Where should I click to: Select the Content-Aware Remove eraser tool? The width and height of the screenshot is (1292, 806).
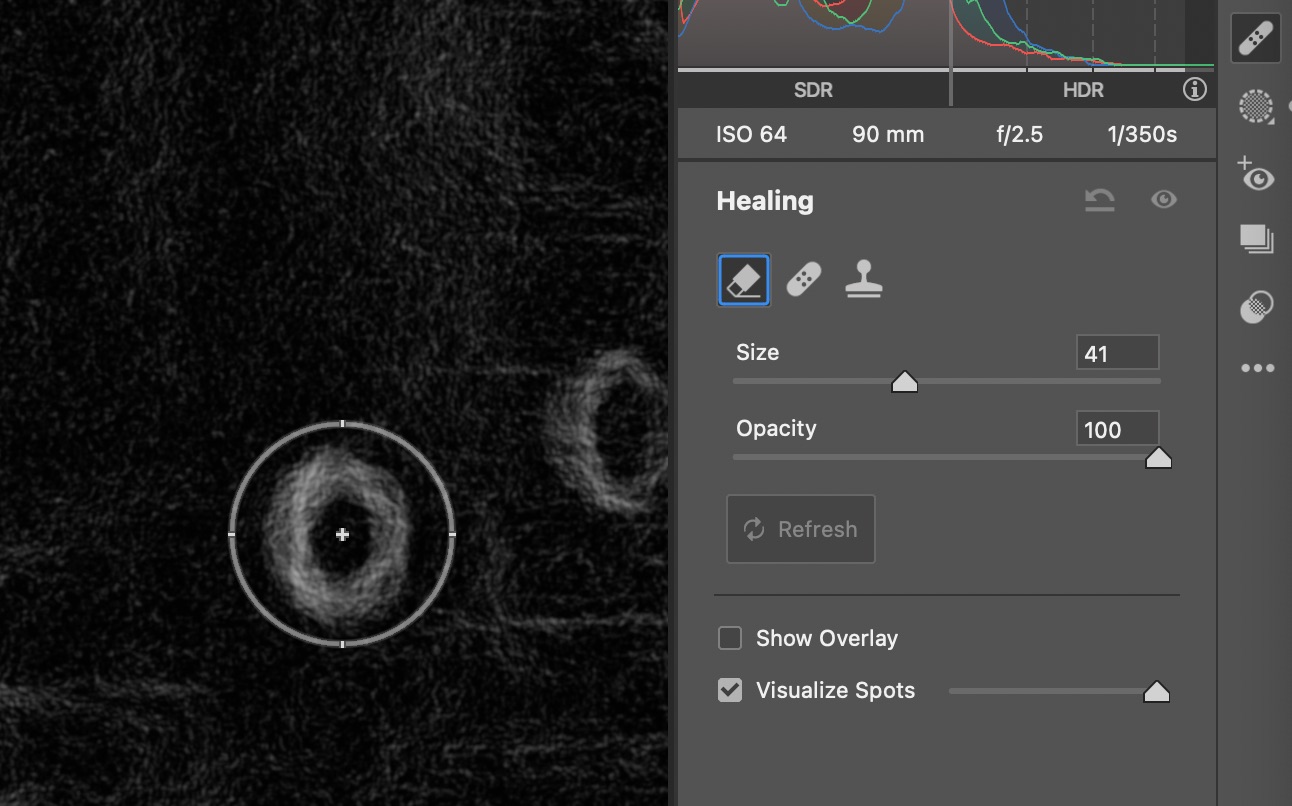pos(744,280)
